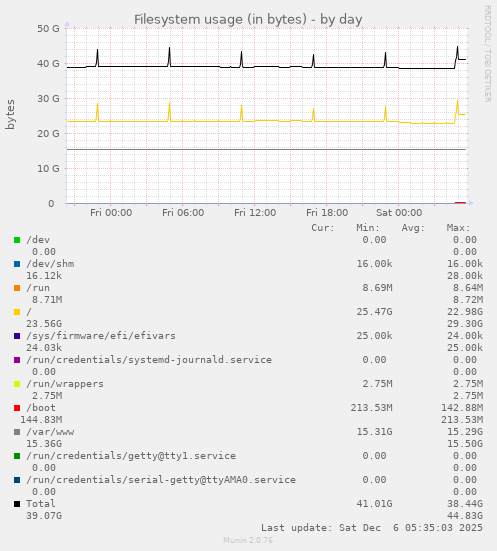Click the graph title 'Filesystem usage (in bytes) - by day'
Viewport: 497px width, 551px height.
[248, 19]
